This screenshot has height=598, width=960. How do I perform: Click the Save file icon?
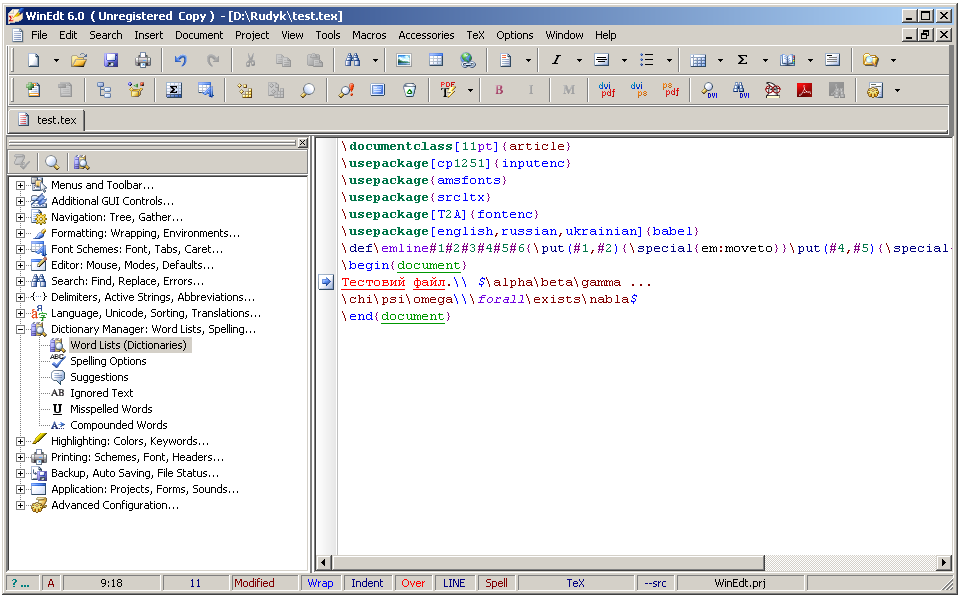[x=111, y=60]
